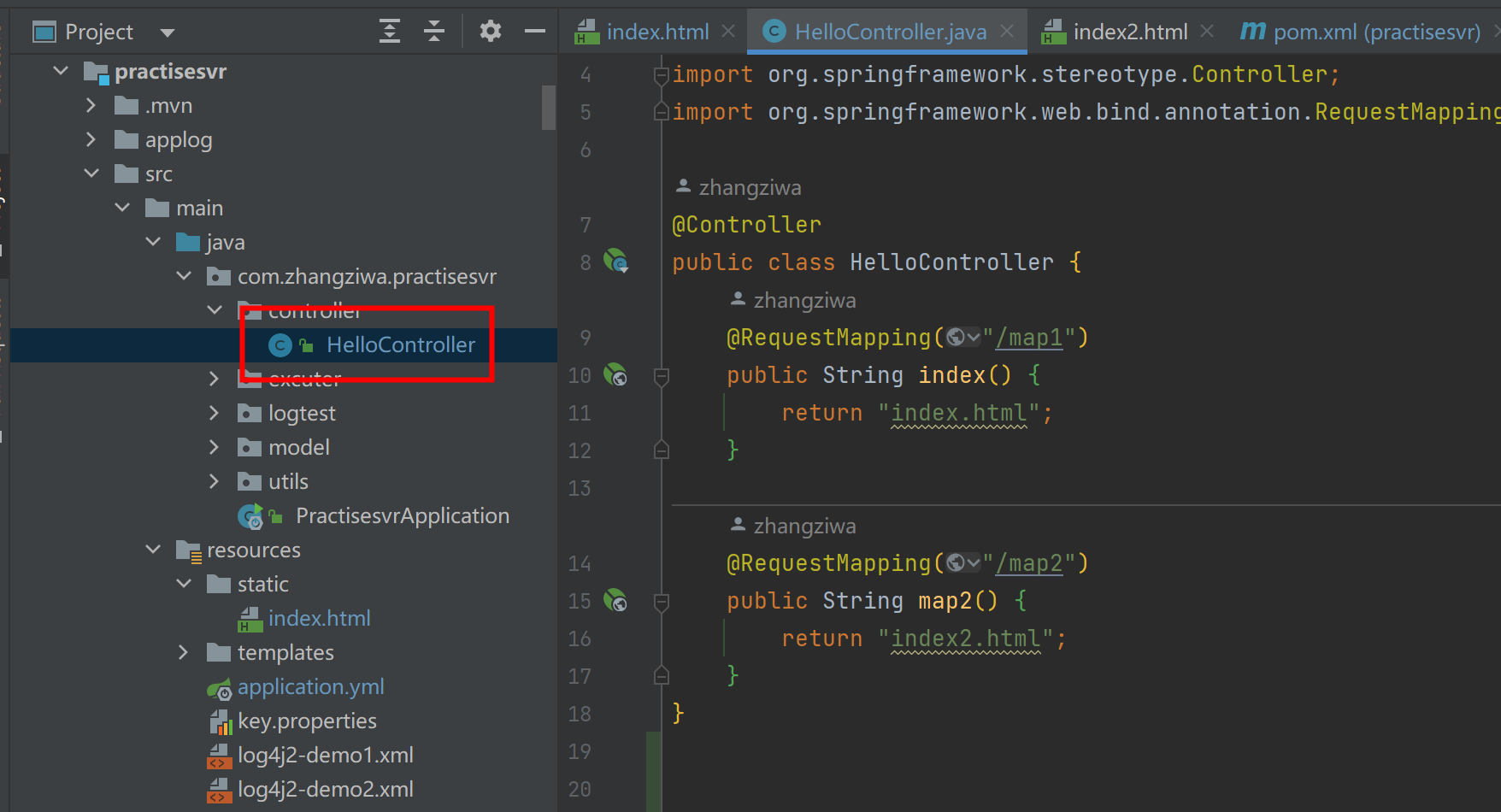Collapse the resources folder
This screenshot has height=812, width=1501.
click(153, 550)
